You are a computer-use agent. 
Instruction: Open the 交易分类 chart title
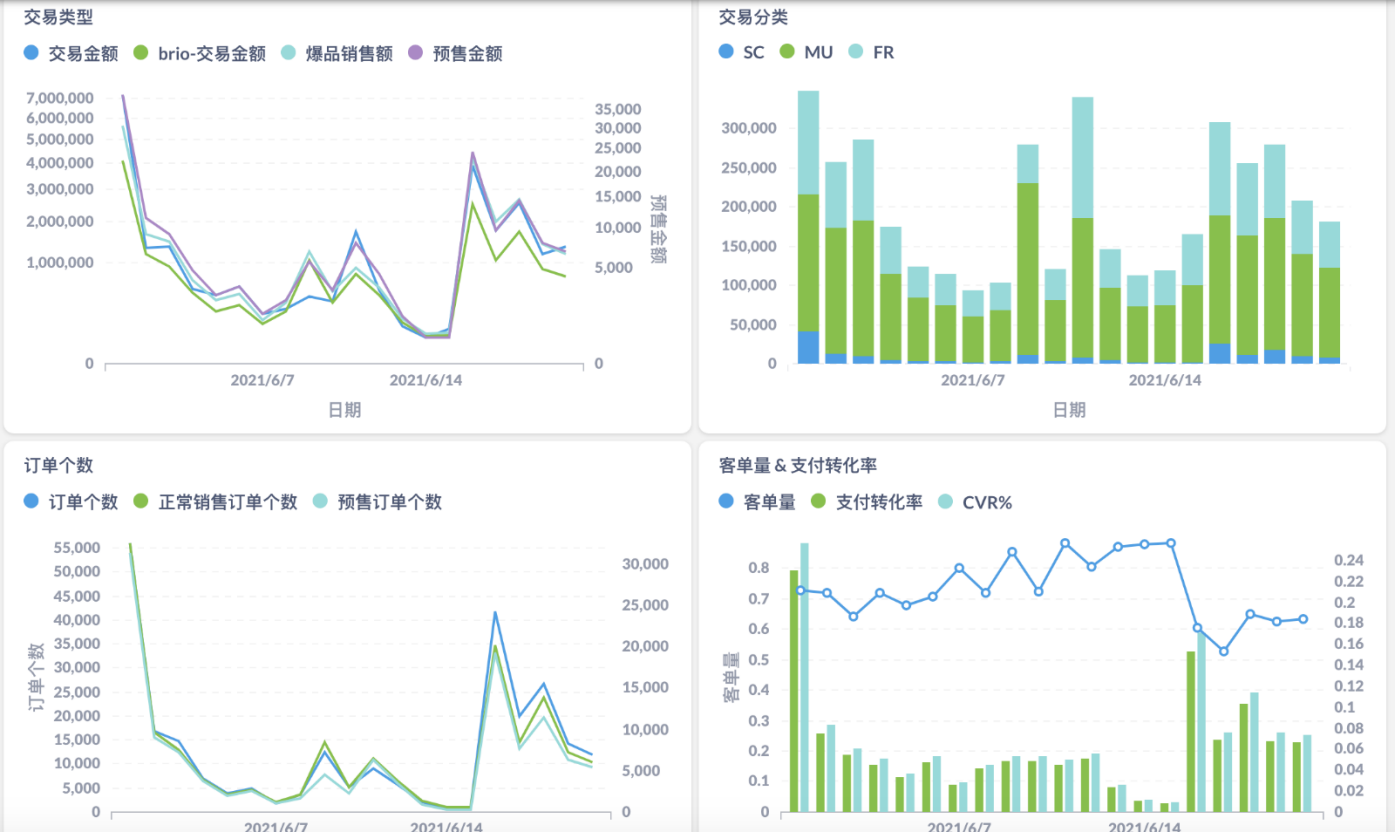tap(753, 17)
